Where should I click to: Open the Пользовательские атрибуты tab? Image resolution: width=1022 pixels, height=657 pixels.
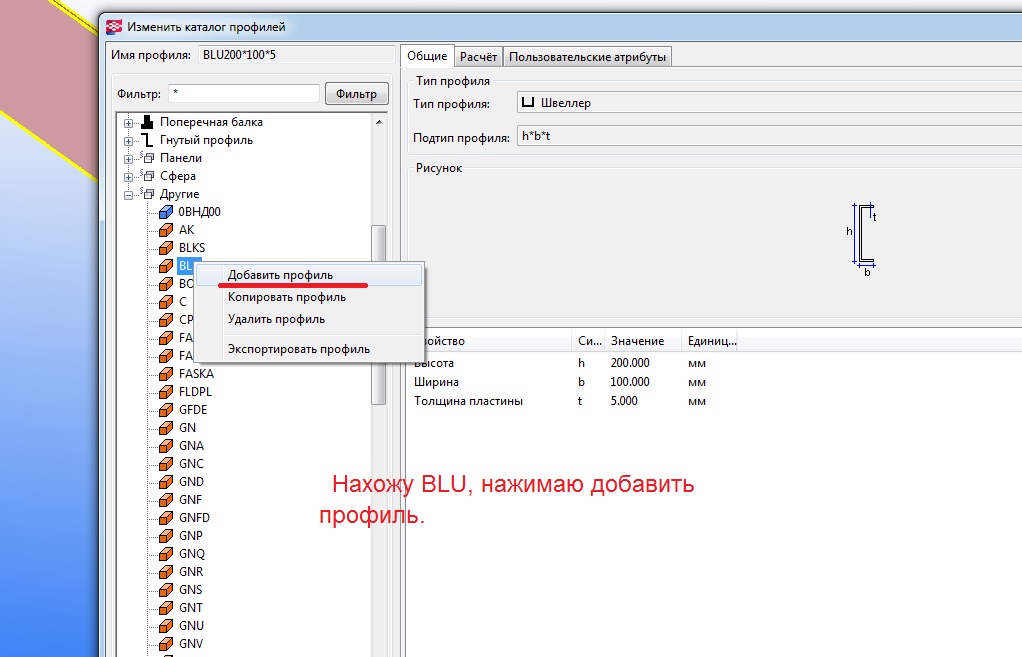[587, 57]
